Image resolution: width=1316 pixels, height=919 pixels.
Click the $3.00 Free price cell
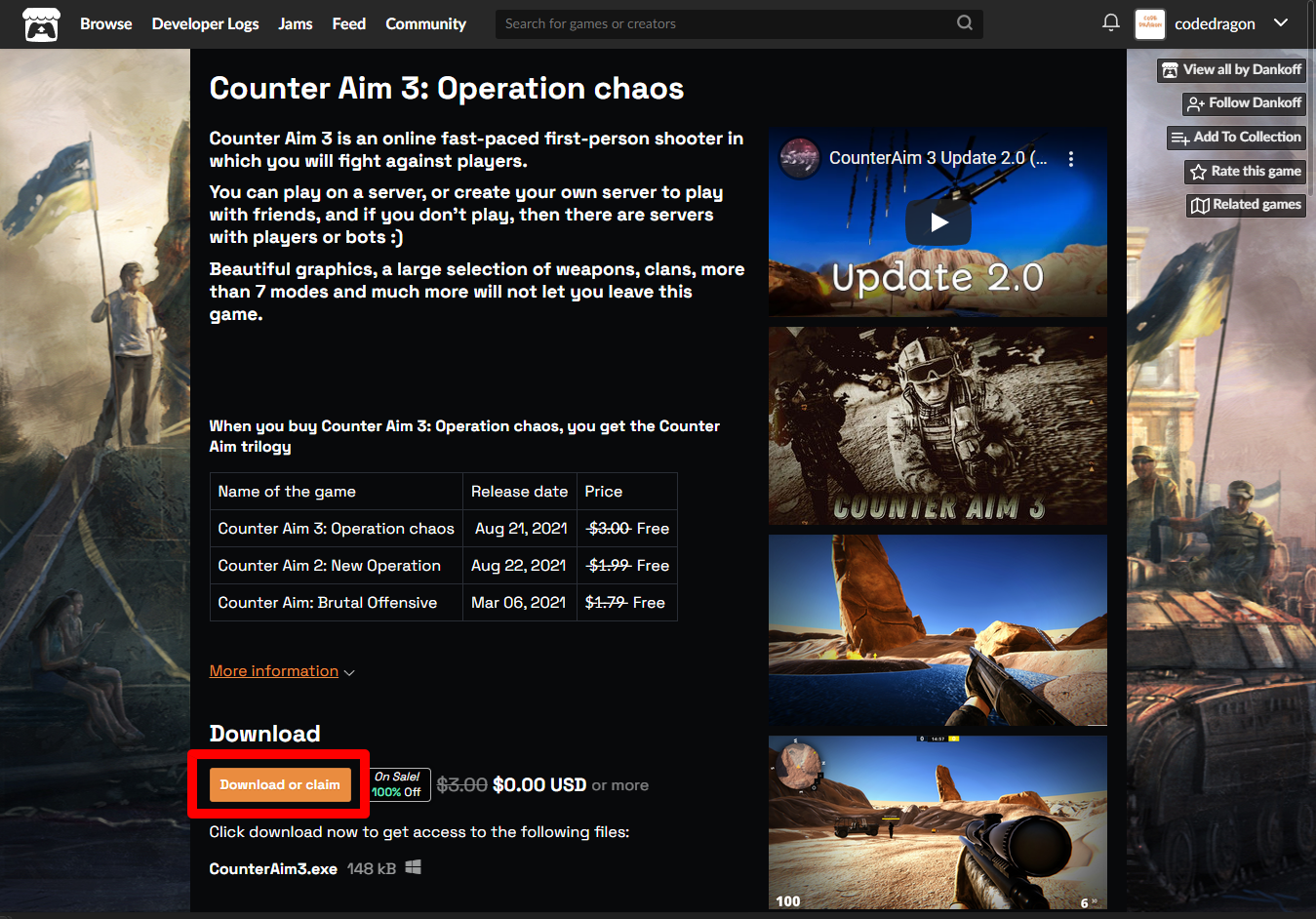pyautogui.click(x=627, y=529)
